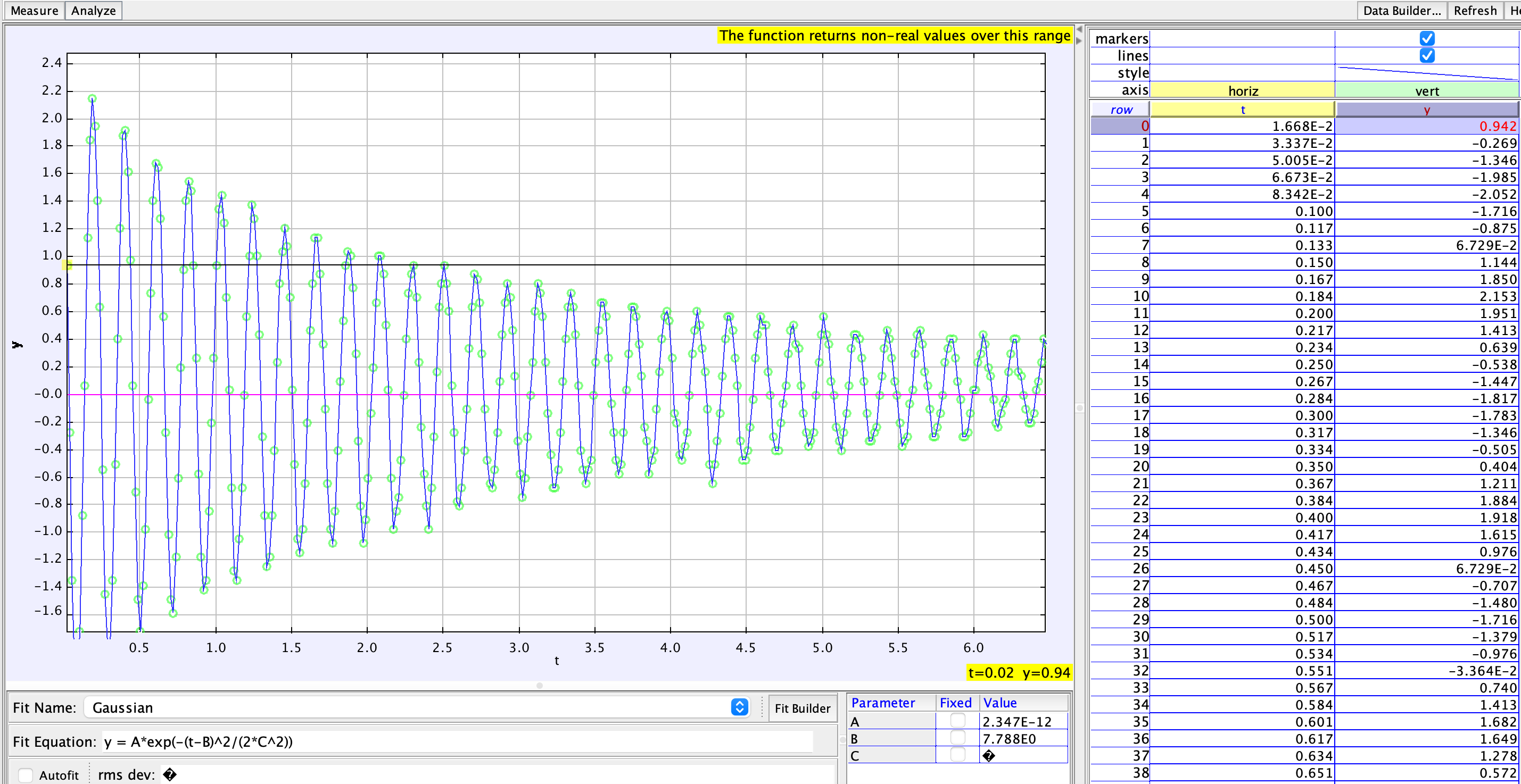Viewport: 1521px width, 784px height.
Task: Expand plot with right splitter arrow
Action: (1079, 41)
